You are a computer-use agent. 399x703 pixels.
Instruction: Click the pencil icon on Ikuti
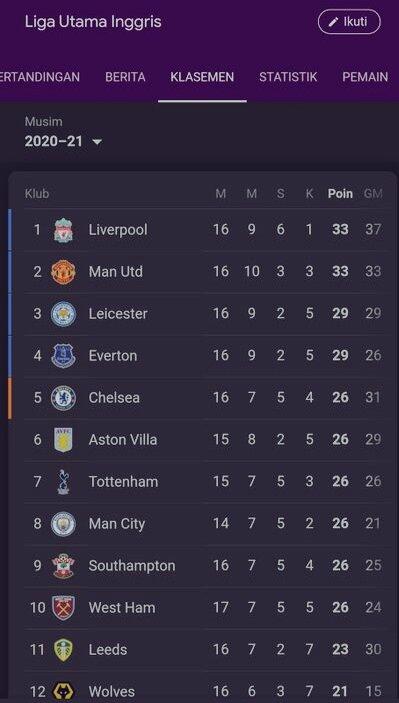tap(333, 22)
